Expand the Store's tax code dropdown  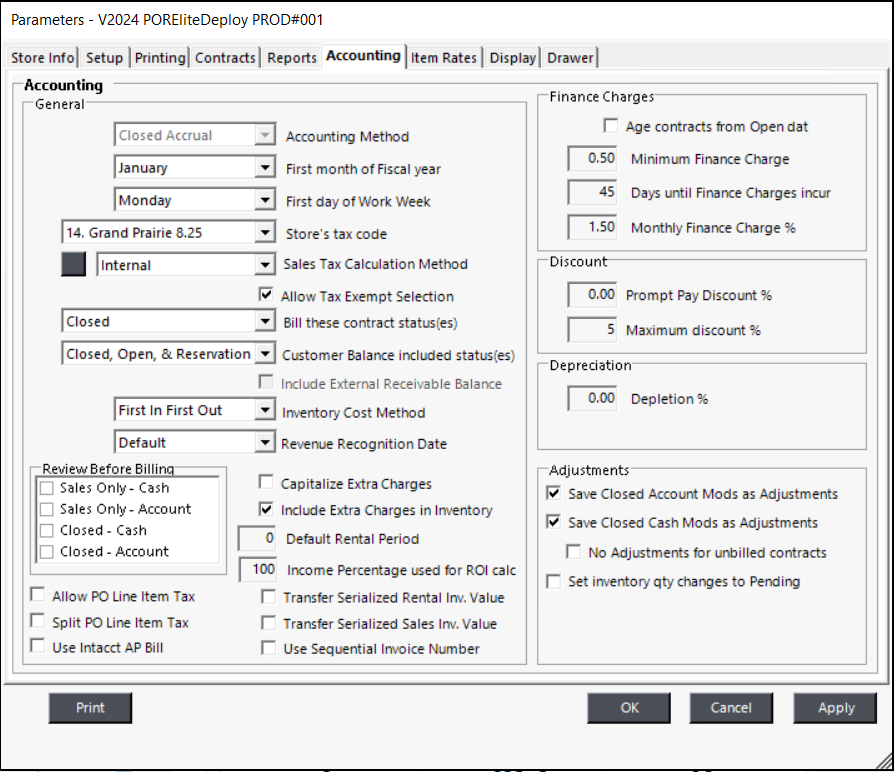pyautogui.click(x=264, y=233)
